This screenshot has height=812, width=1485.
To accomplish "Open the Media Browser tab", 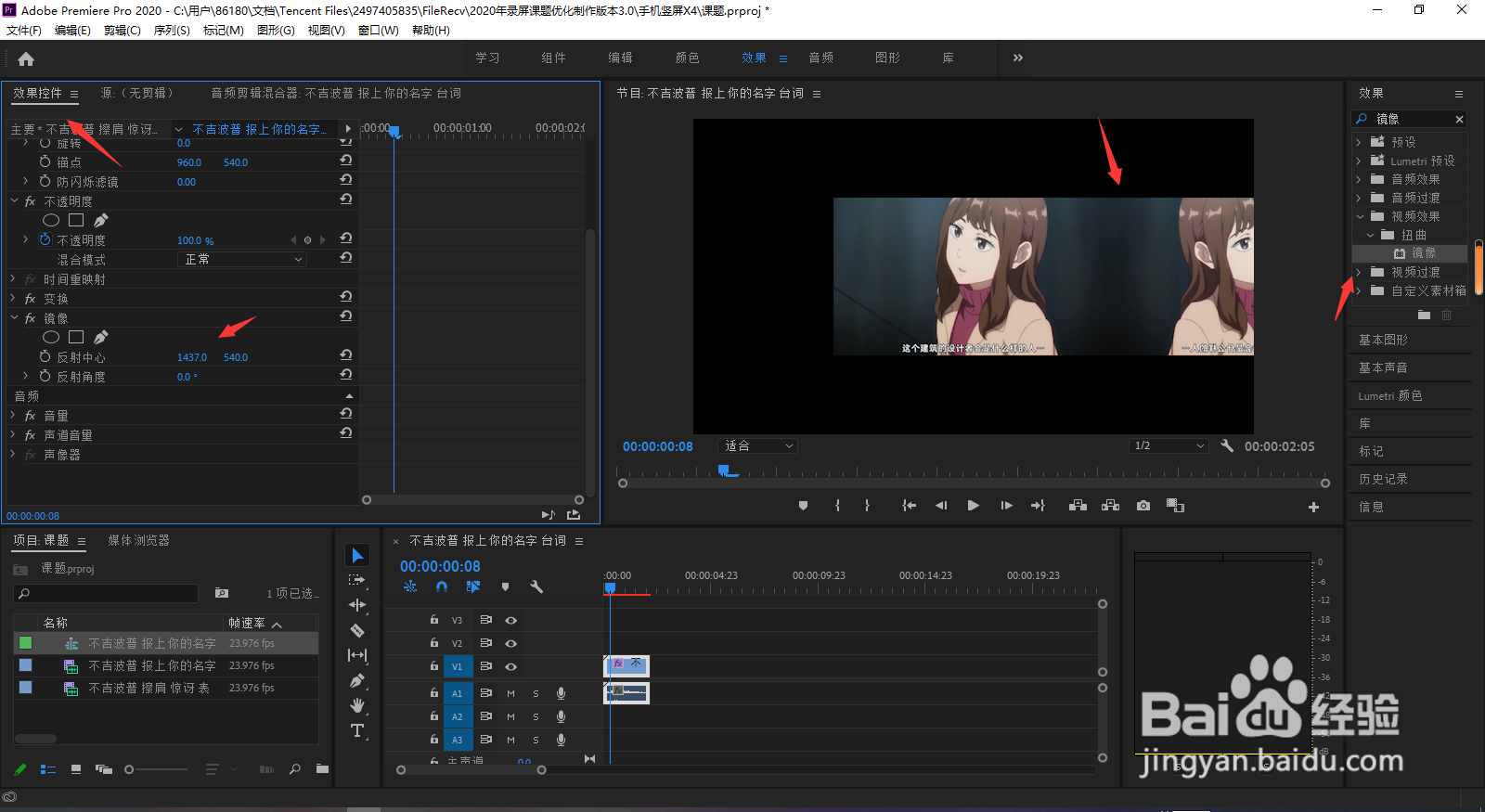I will (138, 540).
